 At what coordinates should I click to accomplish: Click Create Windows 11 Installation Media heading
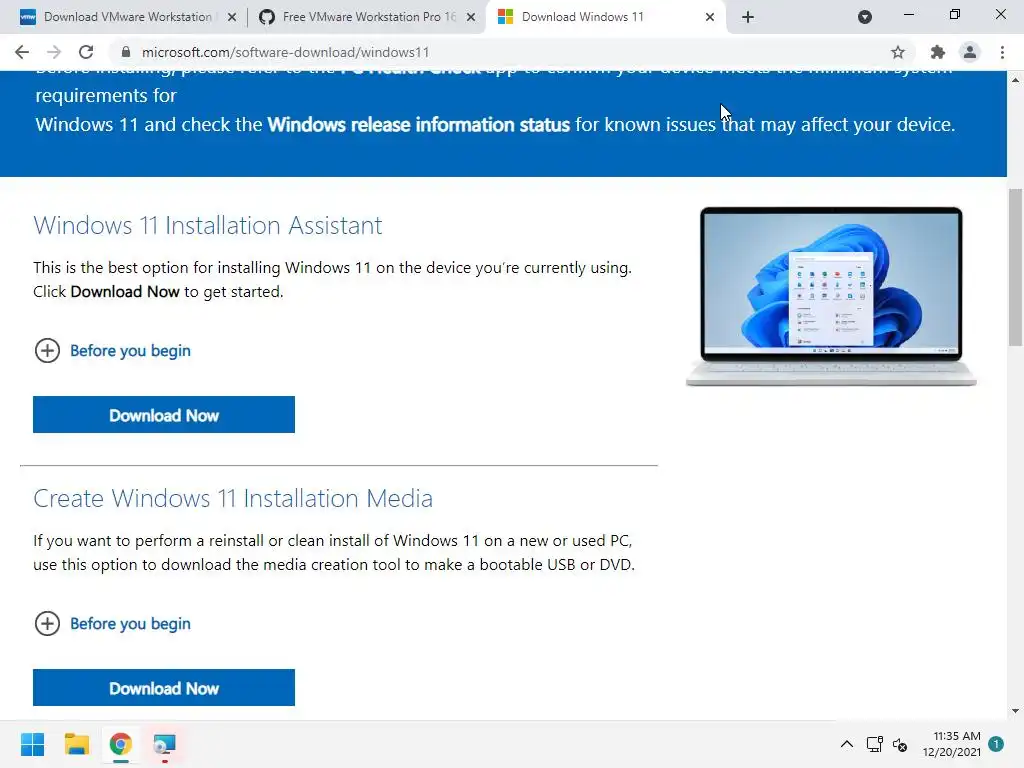click(x=233, y=498)
